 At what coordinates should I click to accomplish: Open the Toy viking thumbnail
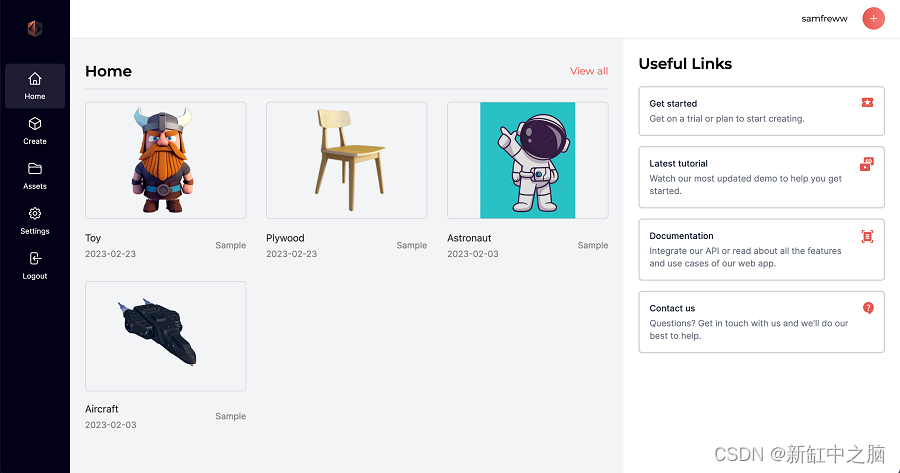click(x=165, y=160)
